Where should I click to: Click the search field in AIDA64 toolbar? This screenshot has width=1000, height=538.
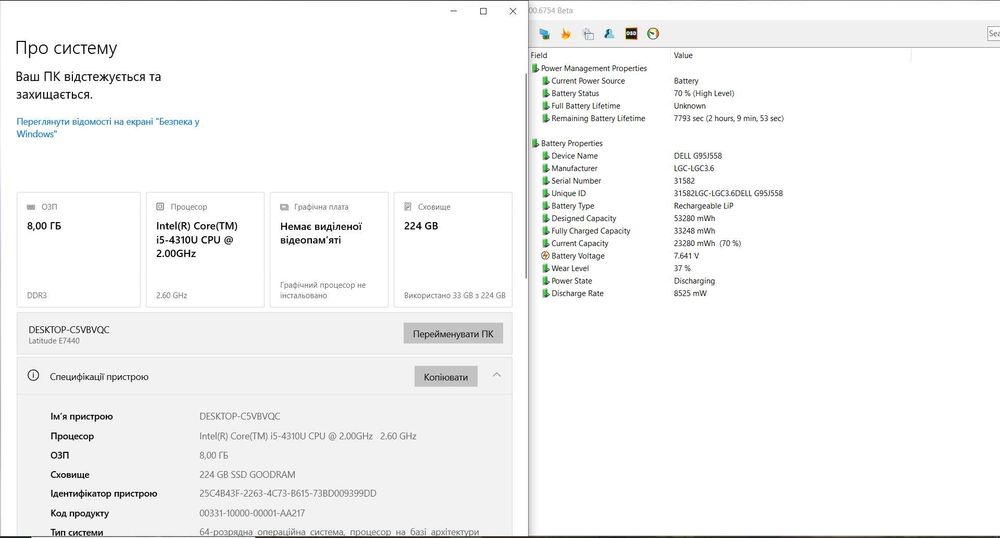coord(994,33)
